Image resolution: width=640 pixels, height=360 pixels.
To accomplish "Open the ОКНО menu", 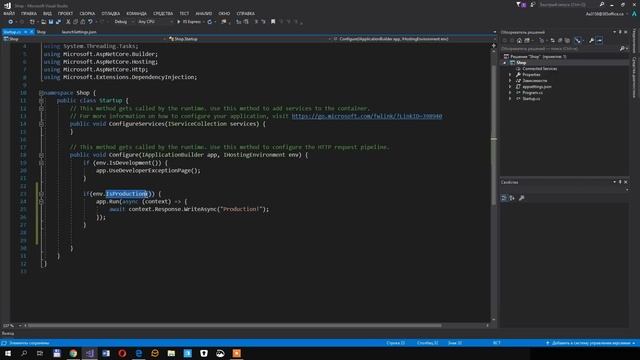I will pyautogui.click(x=224, y=13).
